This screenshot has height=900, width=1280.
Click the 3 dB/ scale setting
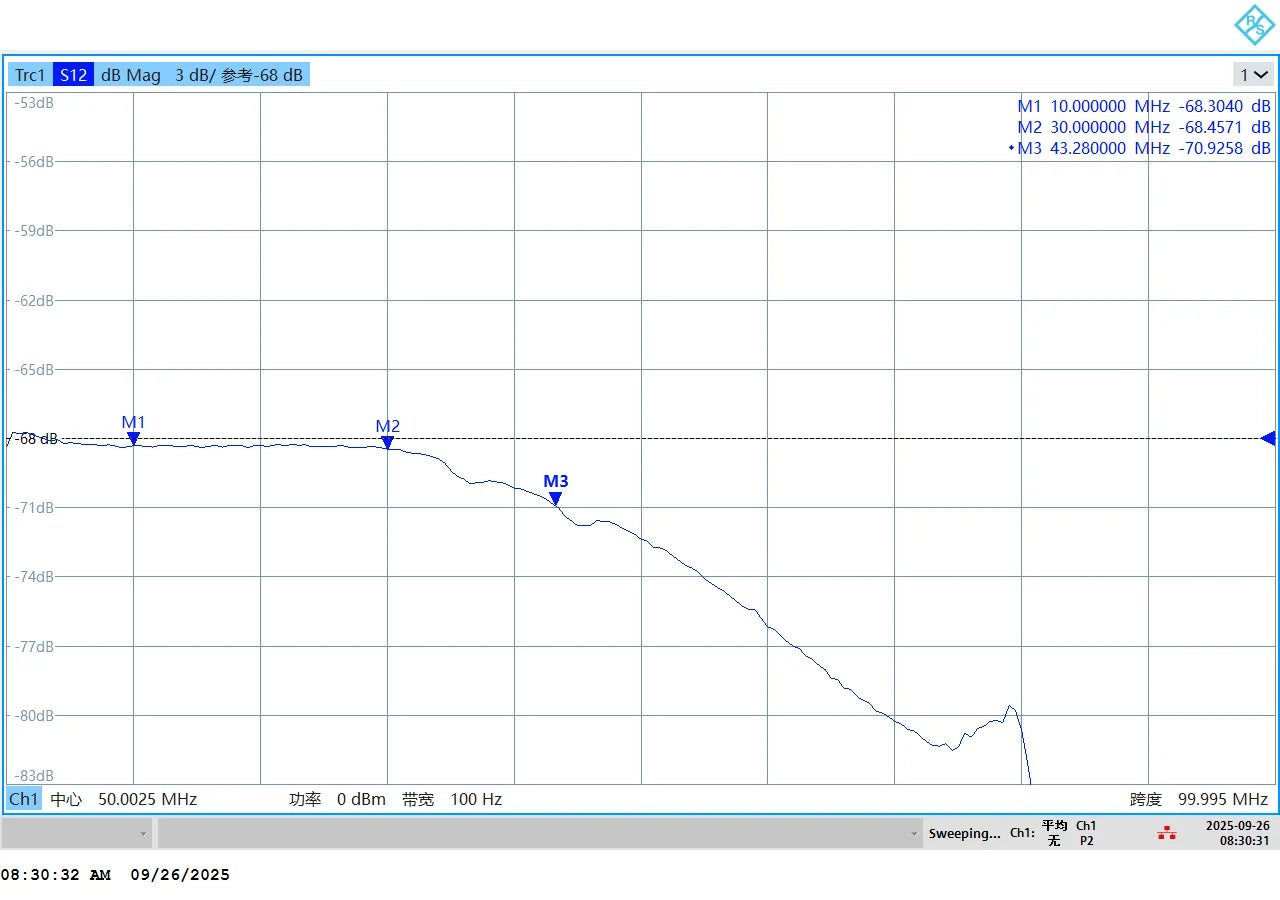[195, 75]
